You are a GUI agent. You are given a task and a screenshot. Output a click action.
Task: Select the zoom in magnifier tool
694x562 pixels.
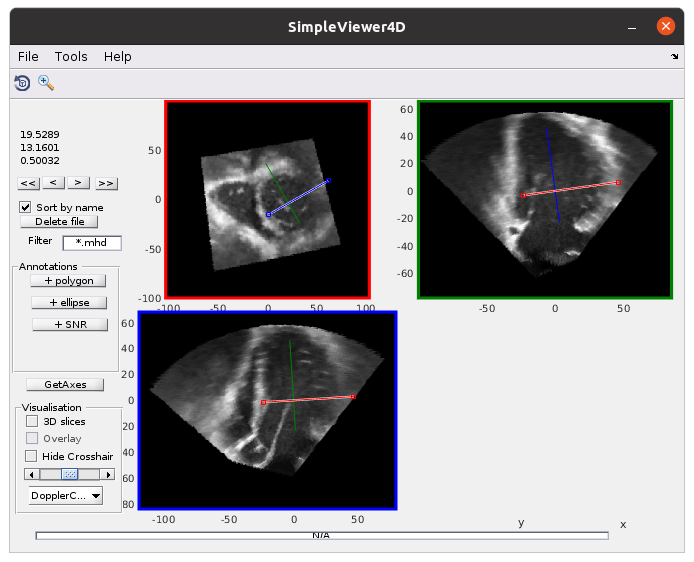(x=46, y=83)
